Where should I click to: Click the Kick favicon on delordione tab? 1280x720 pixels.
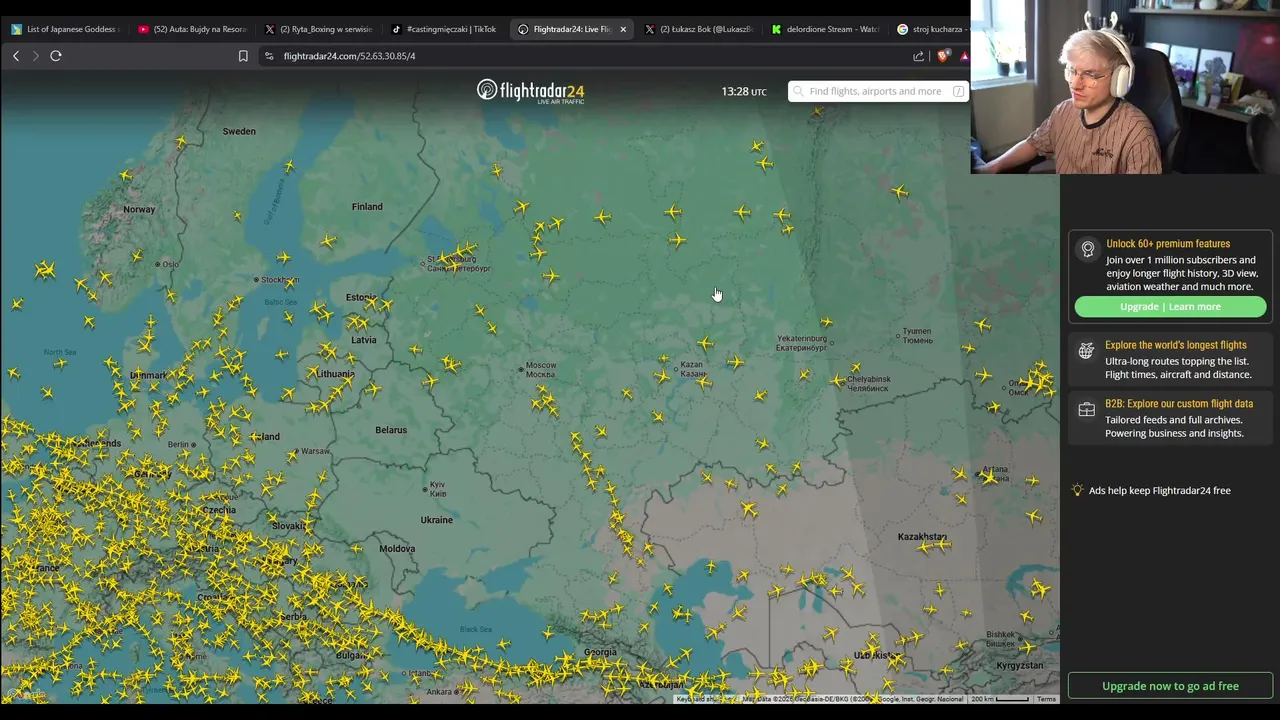776,29
